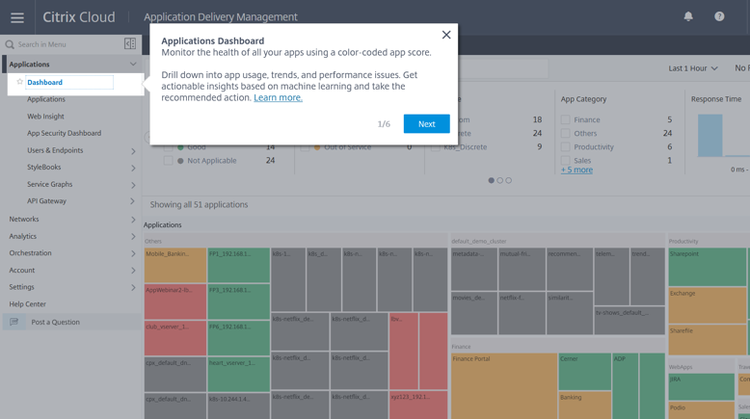Expand StyleBooks submenu
The image size is (750, 419).
coord(133,168)
